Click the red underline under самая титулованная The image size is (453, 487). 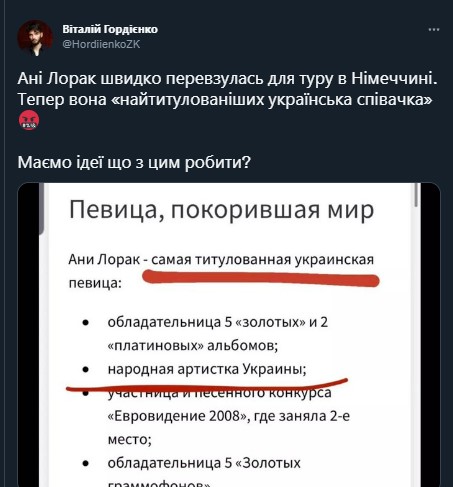point(261,279)
